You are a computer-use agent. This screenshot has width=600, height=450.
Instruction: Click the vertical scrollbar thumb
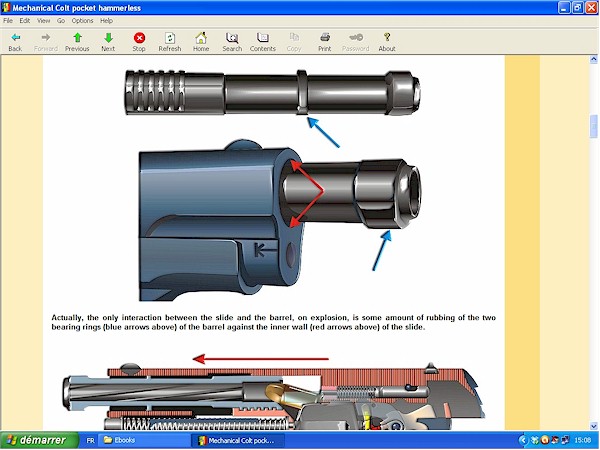[x=593, y=126]
